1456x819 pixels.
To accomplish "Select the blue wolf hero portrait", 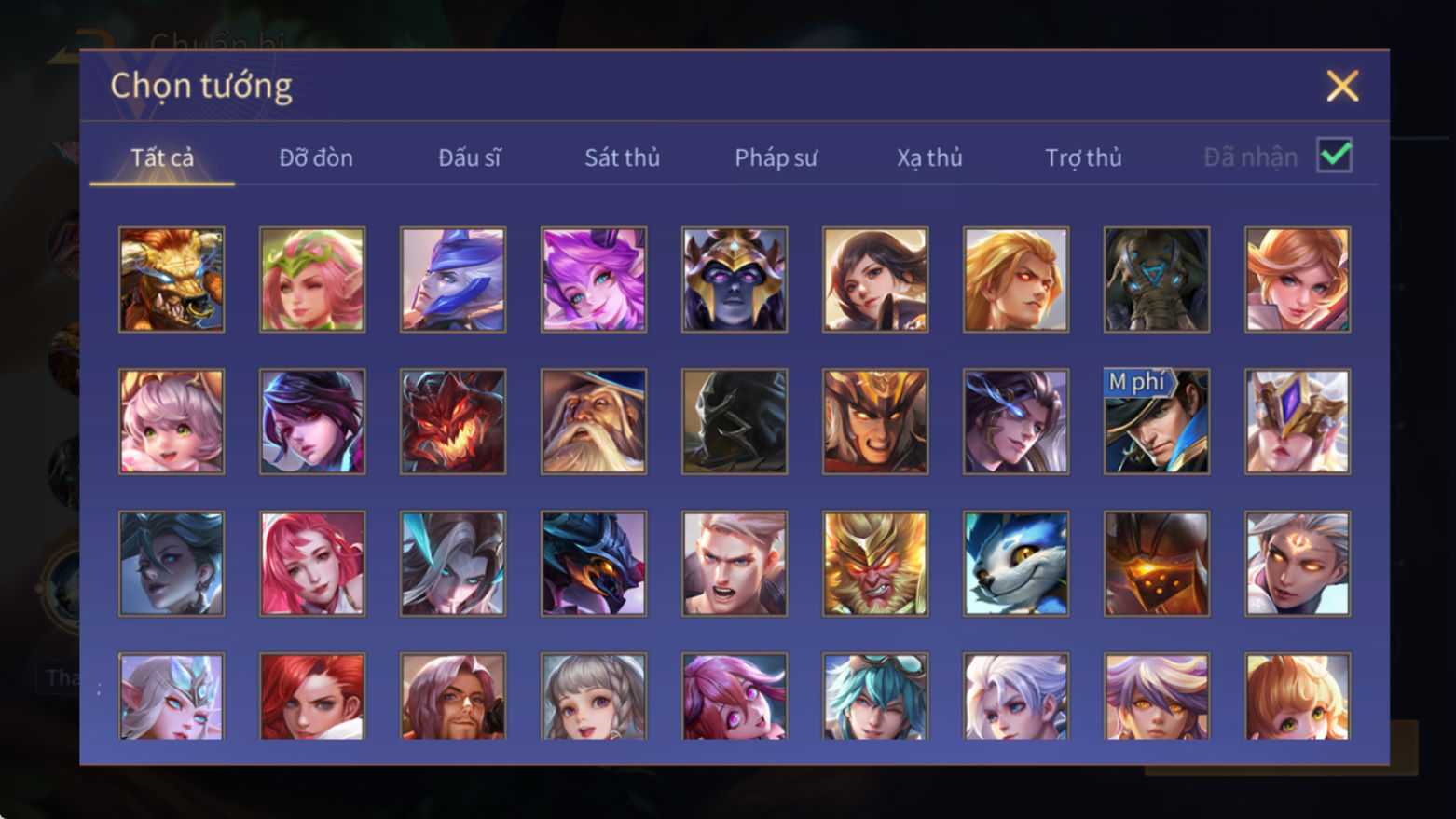I will coord(1016,563).
